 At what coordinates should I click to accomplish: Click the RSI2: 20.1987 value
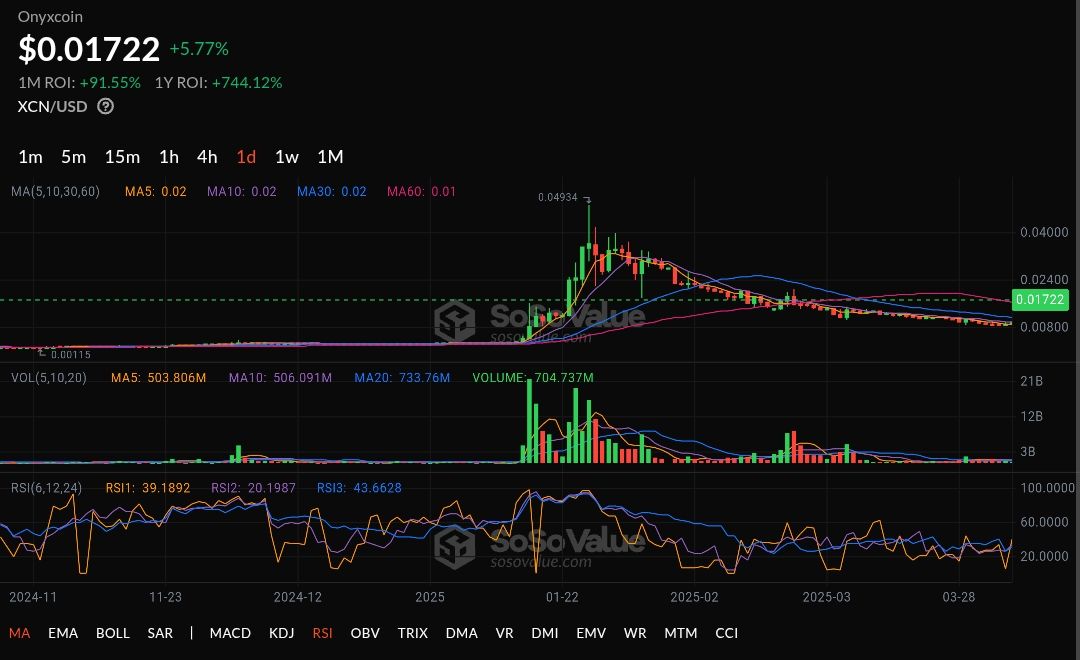pyautogui.click(x=253, y=488)
